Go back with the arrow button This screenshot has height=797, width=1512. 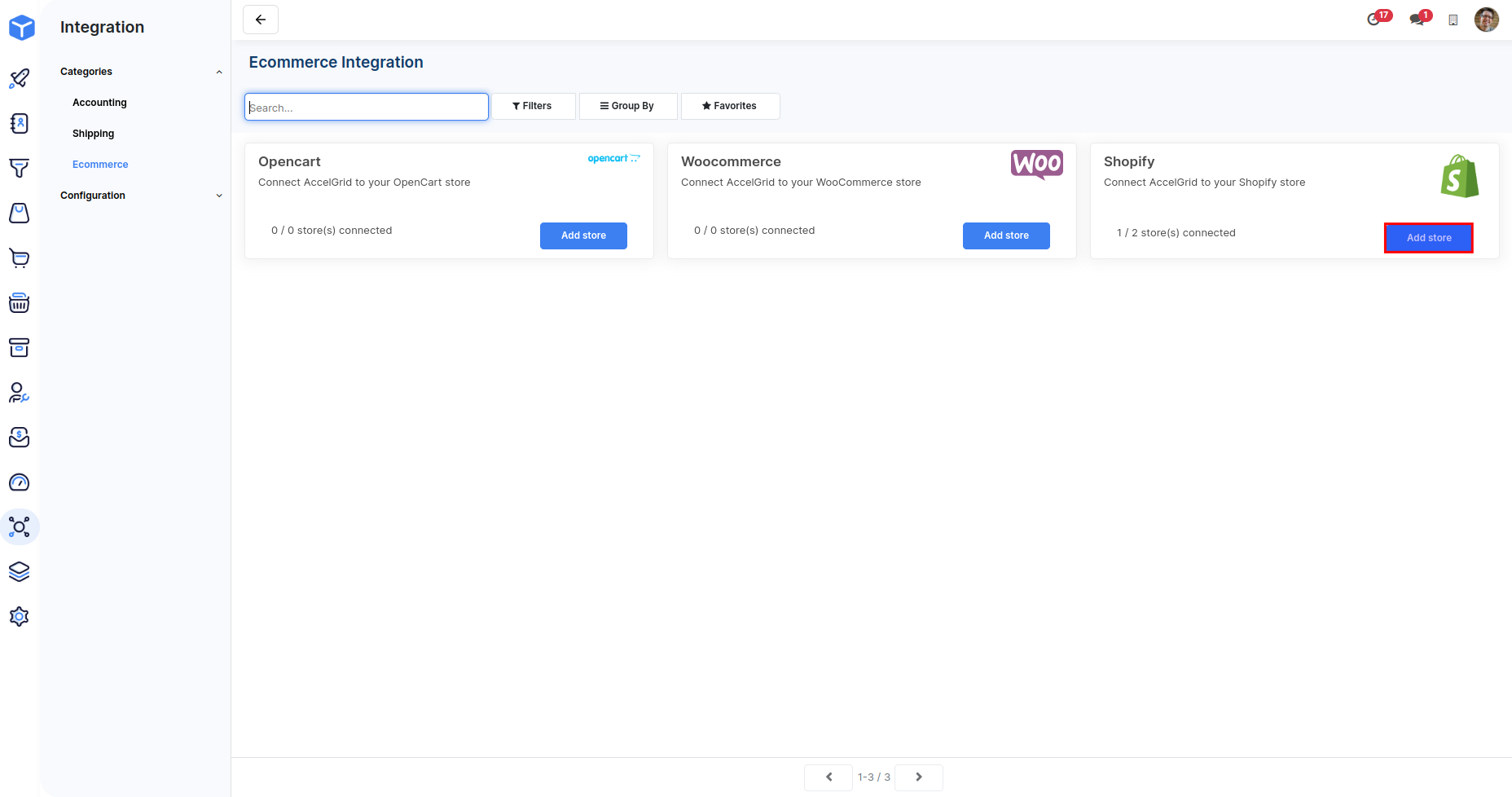click(261, 20)
